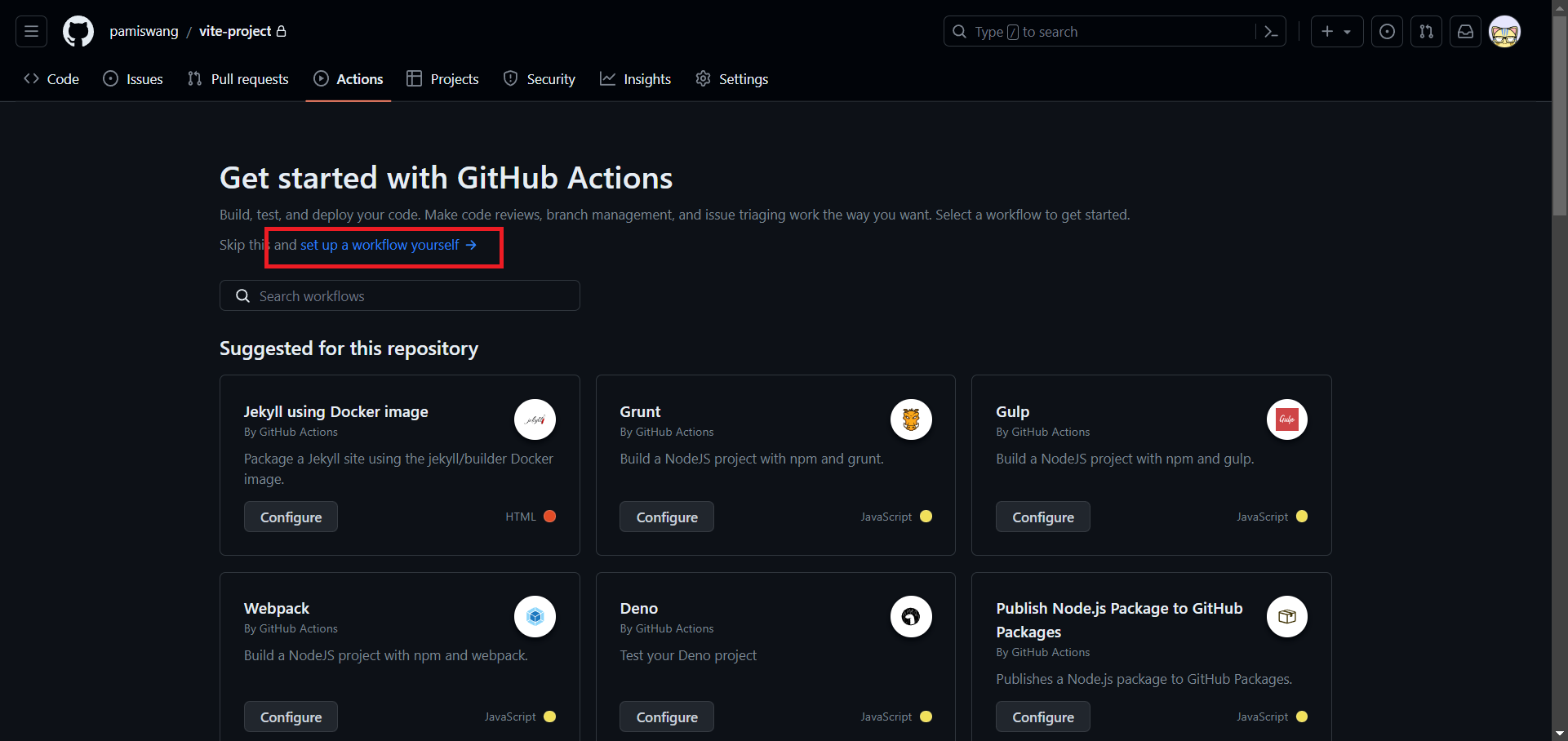
Task: Open the notifications inbox icon
Action: click(1465, 32)
